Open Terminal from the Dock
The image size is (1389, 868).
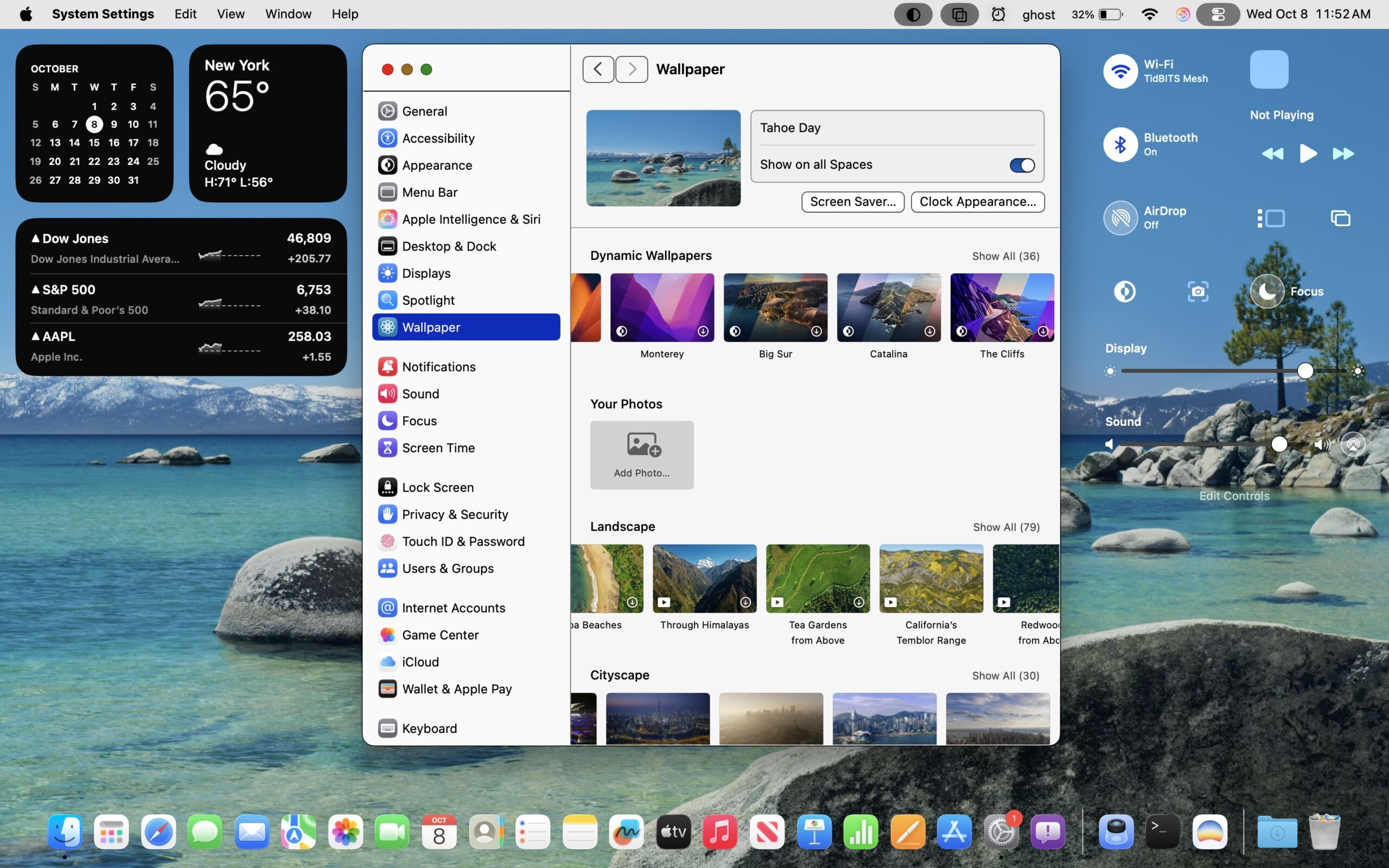tap(1162, 831)
